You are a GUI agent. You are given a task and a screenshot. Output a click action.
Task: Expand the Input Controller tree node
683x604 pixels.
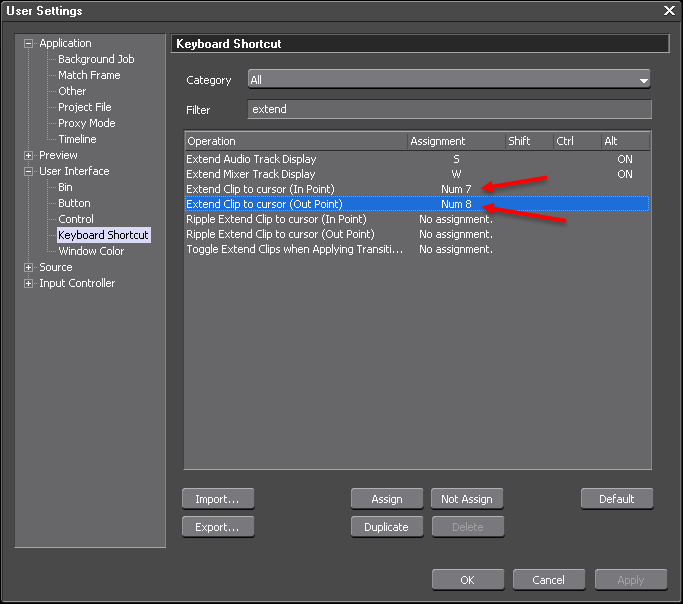(x=29, y=284)
